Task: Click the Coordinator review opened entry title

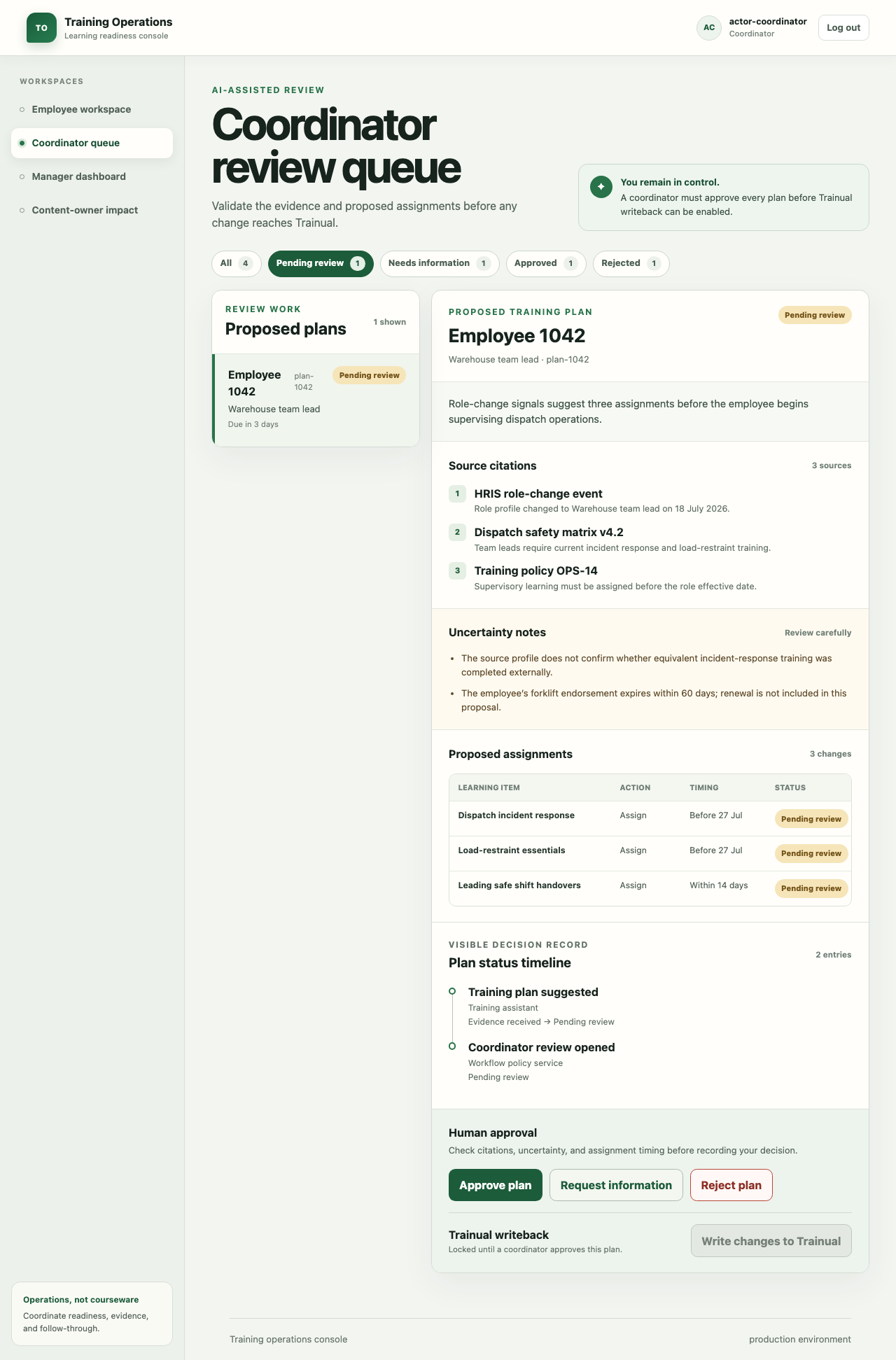Action: click(x=542, y=1047)
